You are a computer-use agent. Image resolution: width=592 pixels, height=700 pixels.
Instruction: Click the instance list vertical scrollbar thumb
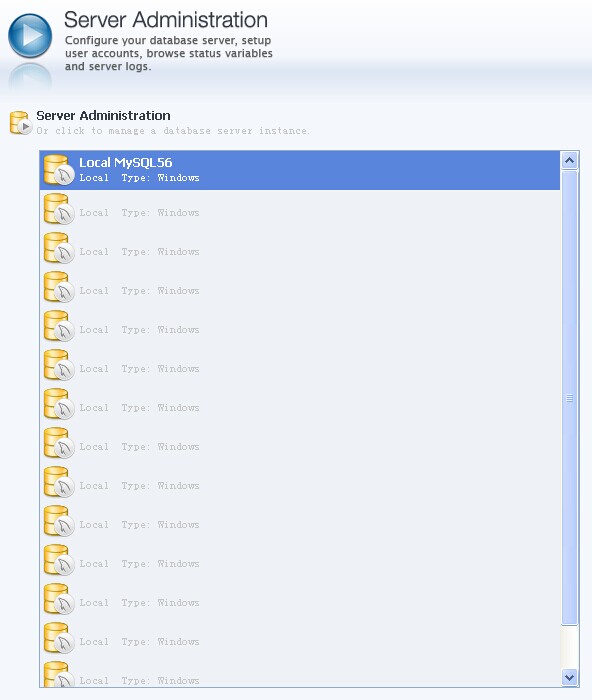coord(569,397)
